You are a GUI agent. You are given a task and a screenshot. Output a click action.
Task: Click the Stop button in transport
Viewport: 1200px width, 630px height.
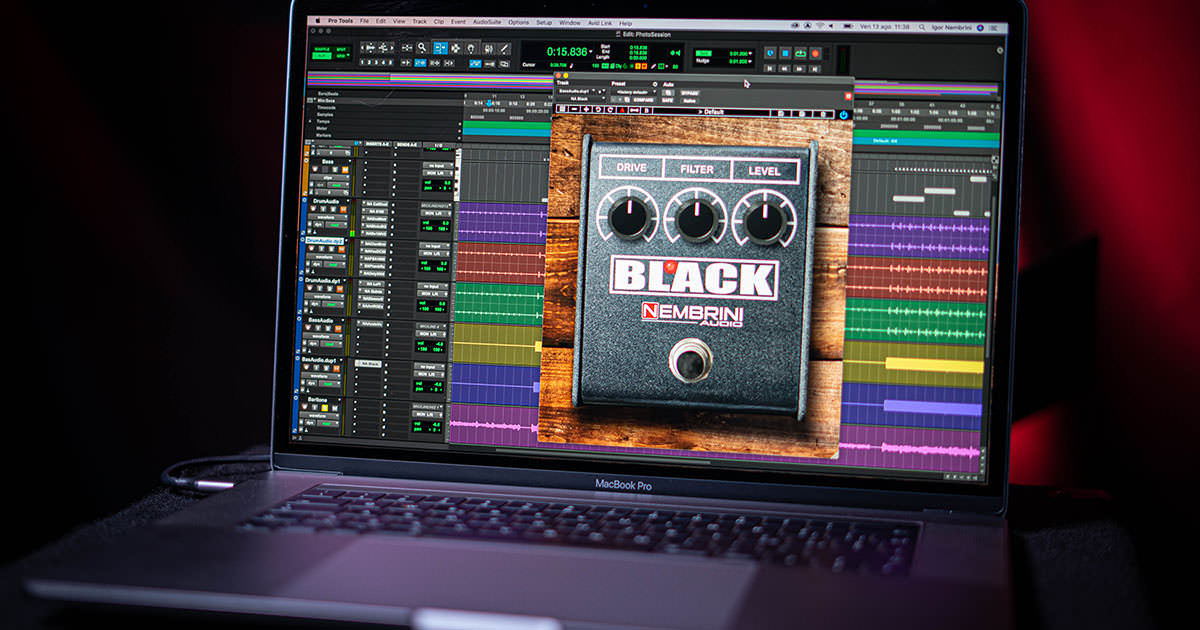coord(785,53)
